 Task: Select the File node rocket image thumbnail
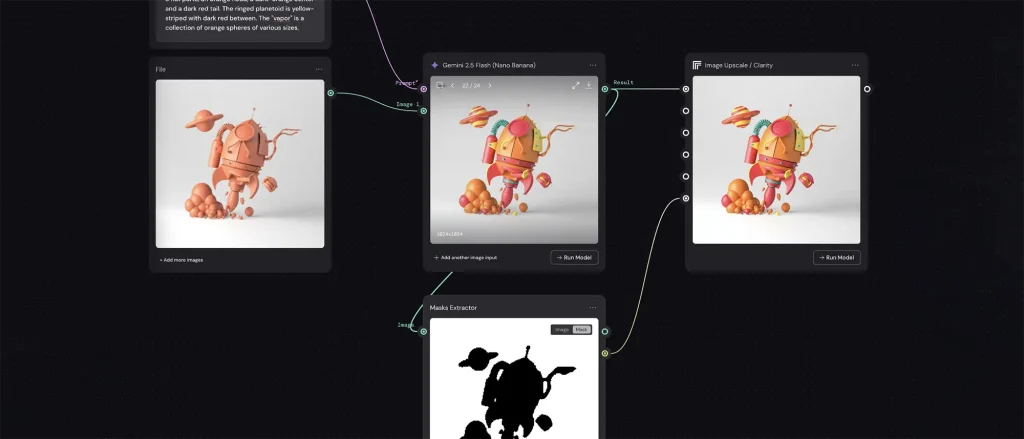[x=240, y=164]
